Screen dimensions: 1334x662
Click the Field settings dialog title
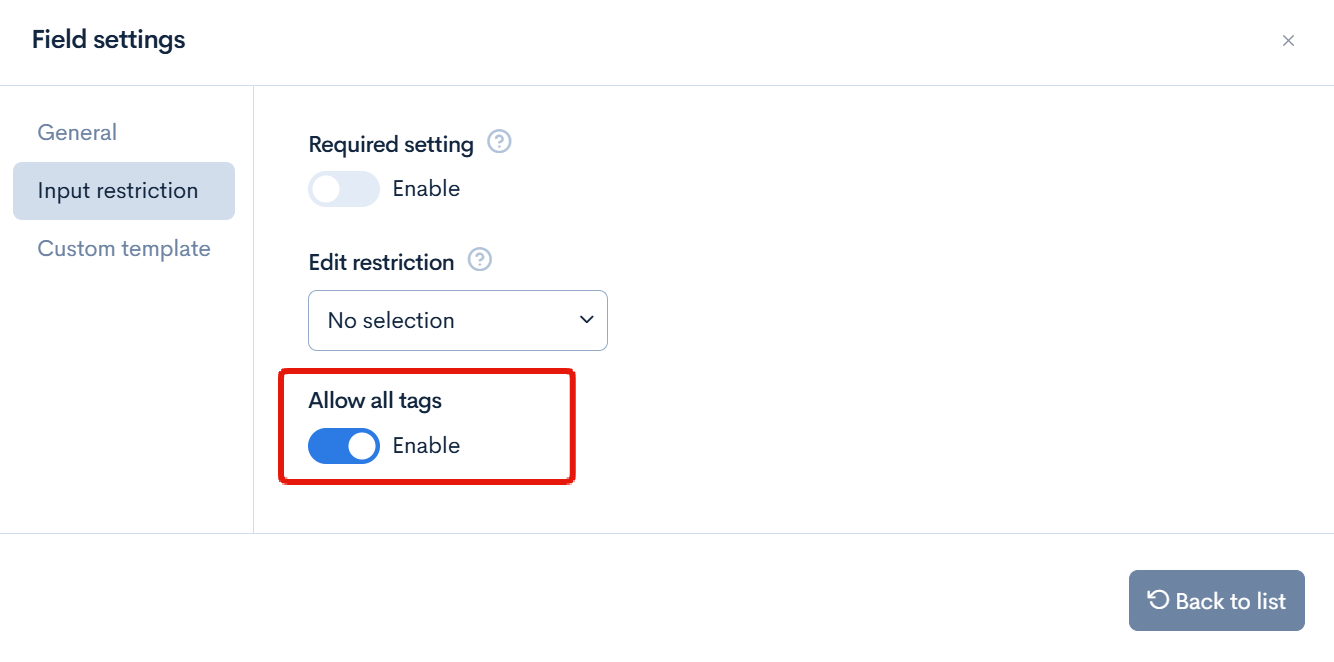(109, 40)
